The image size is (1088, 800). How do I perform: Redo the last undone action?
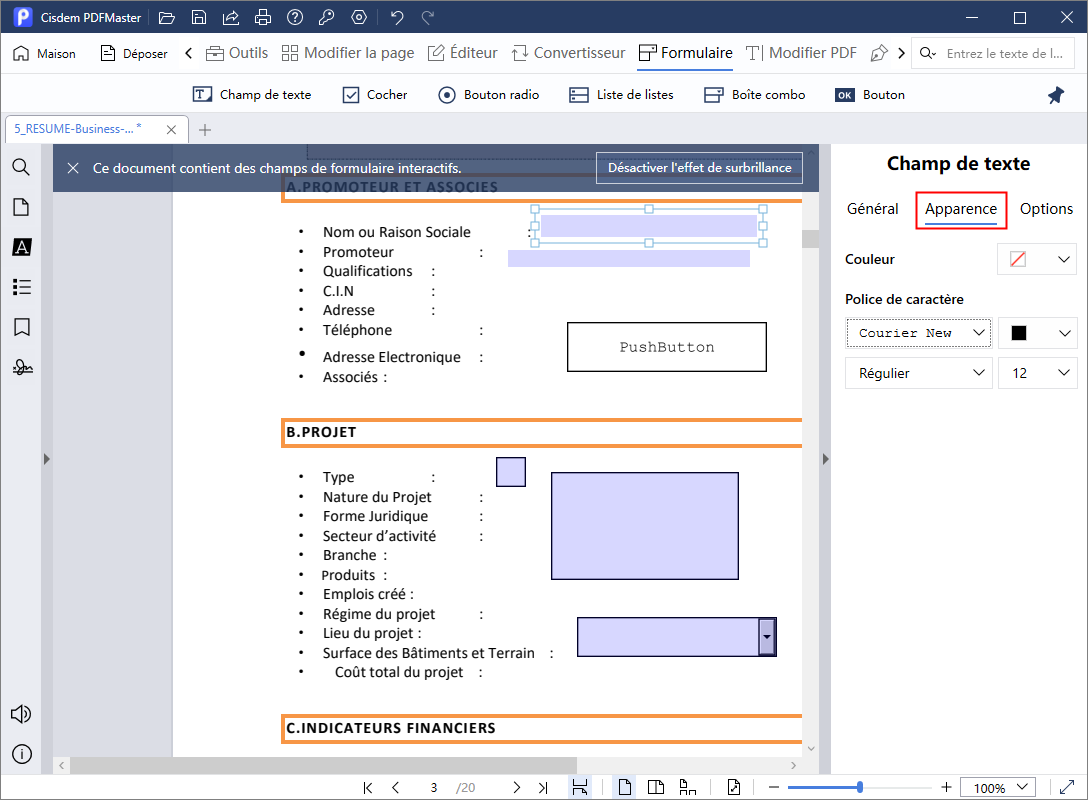point(428,17)
